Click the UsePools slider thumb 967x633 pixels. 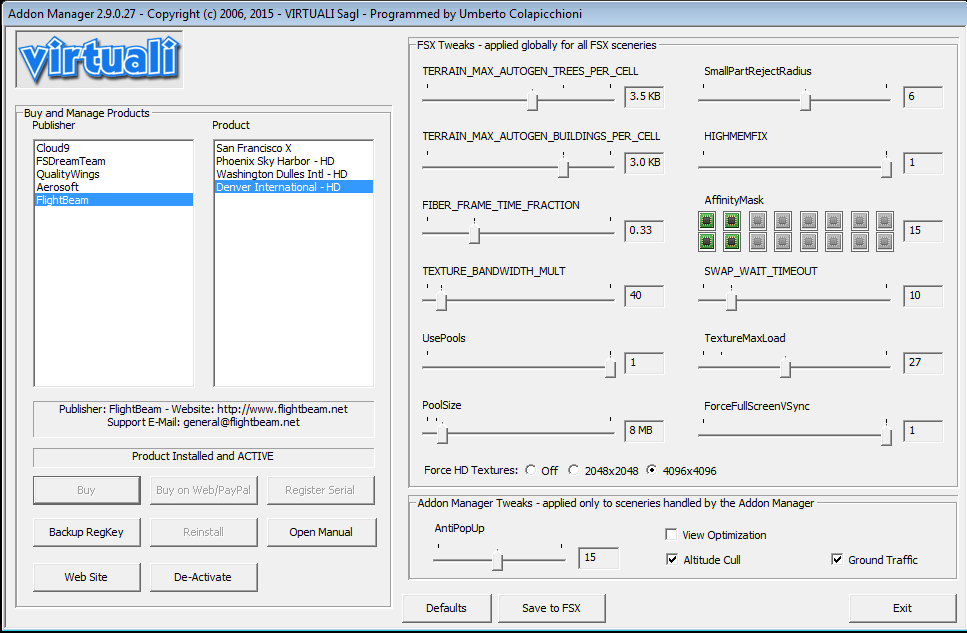pos(610,367)
